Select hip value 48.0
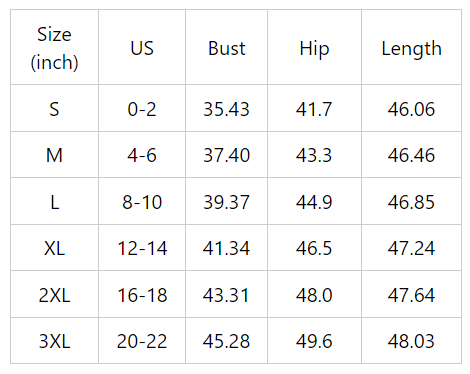The image size is (470, 374). tap(314, 294)
